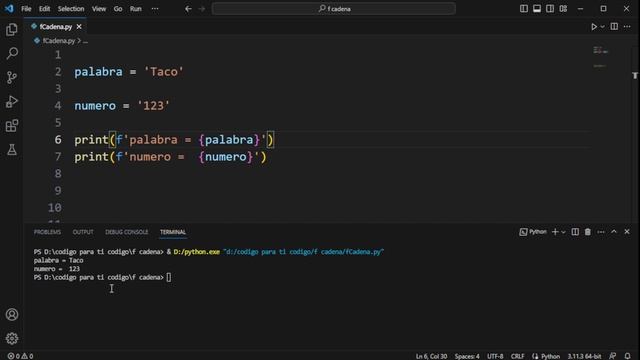The width and height of the screenshot is (640, 360).
Task: Open editor More Actions ellipsis
Action: coord(627,27)
